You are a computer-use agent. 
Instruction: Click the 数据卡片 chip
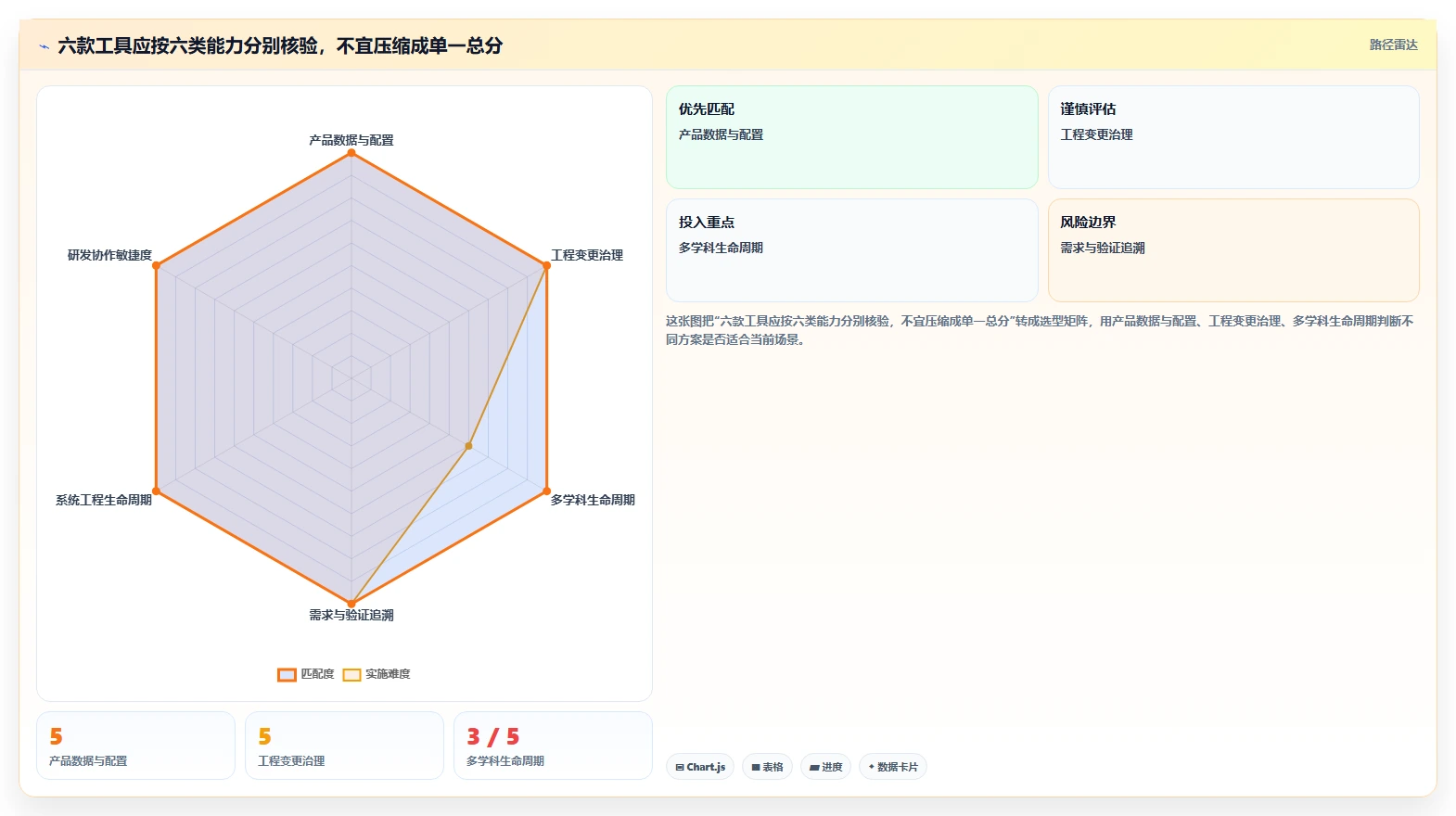pyautogui.click(x=892, y=767)
